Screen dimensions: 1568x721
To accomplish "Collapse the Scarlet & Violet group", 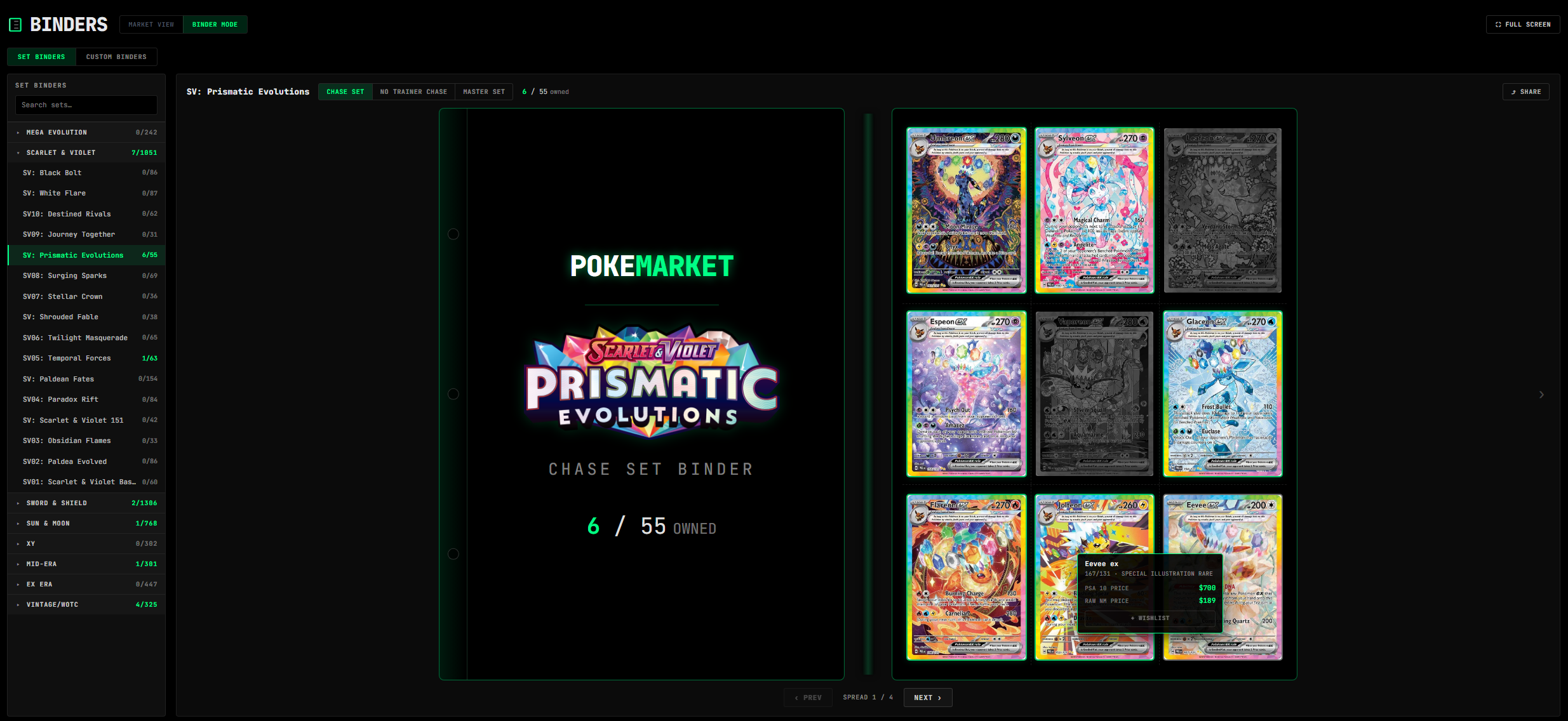I will [x=86, y=153].
